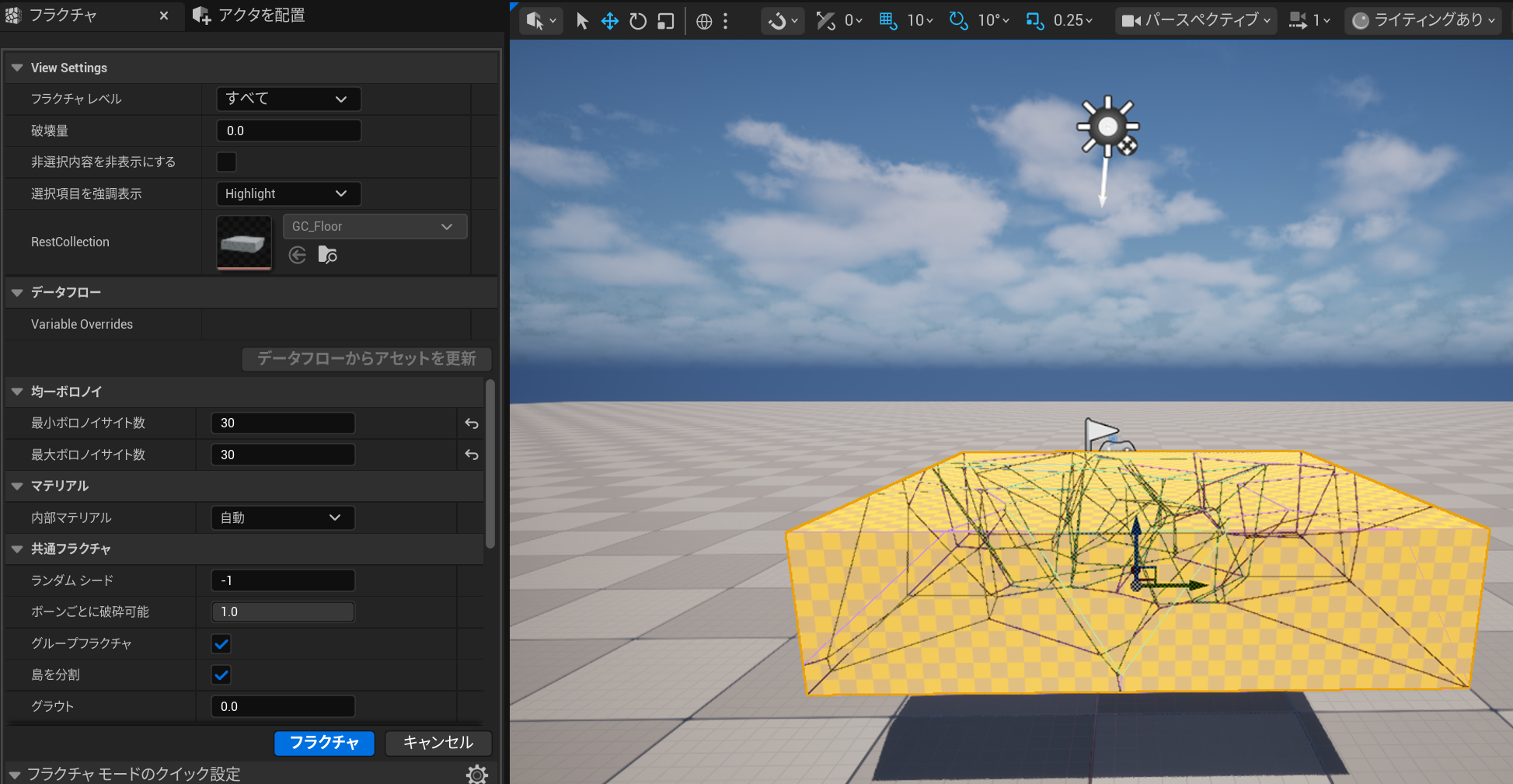Click the キャンセル button
The width and height of the screenshot is (1513, 784).
438,743
